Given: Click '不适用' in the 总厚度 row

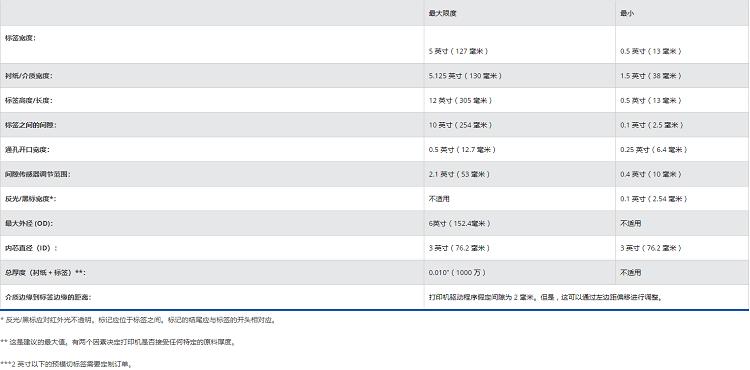Looking at the screenshot, I should point(630,272).
